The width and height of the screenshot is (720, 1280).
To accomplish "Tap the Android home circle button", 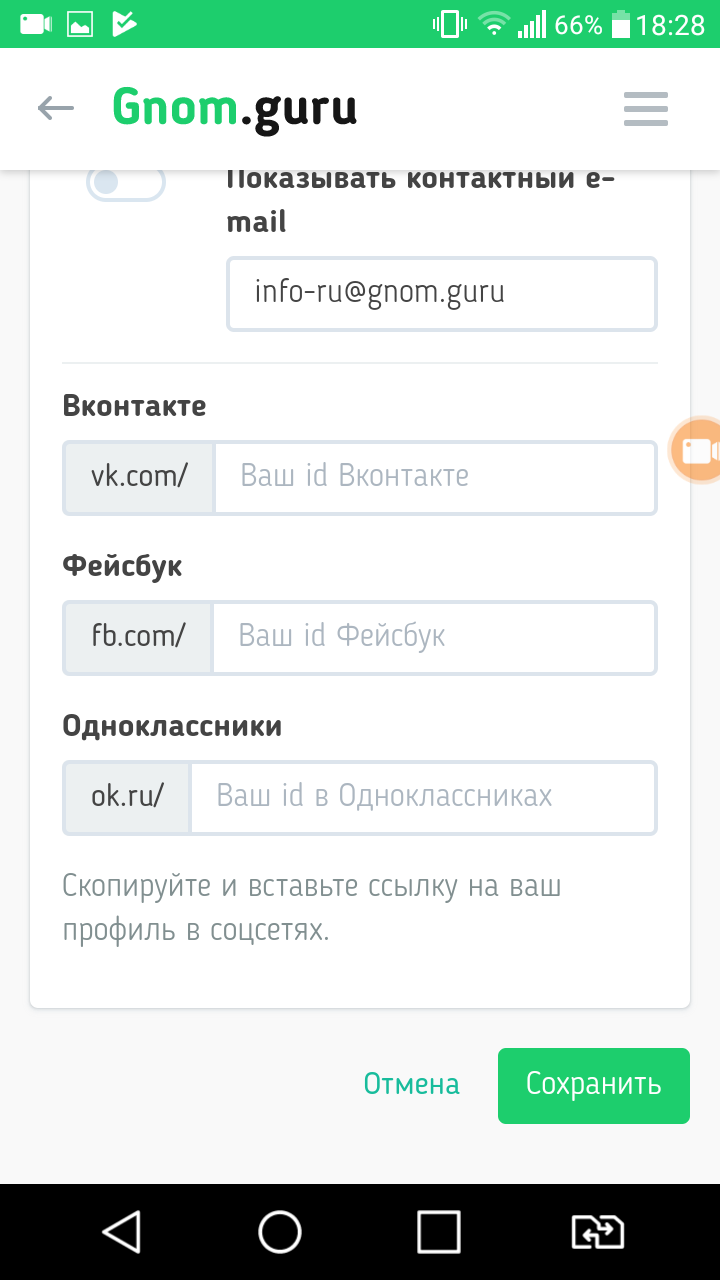I will click(280, 1231).
